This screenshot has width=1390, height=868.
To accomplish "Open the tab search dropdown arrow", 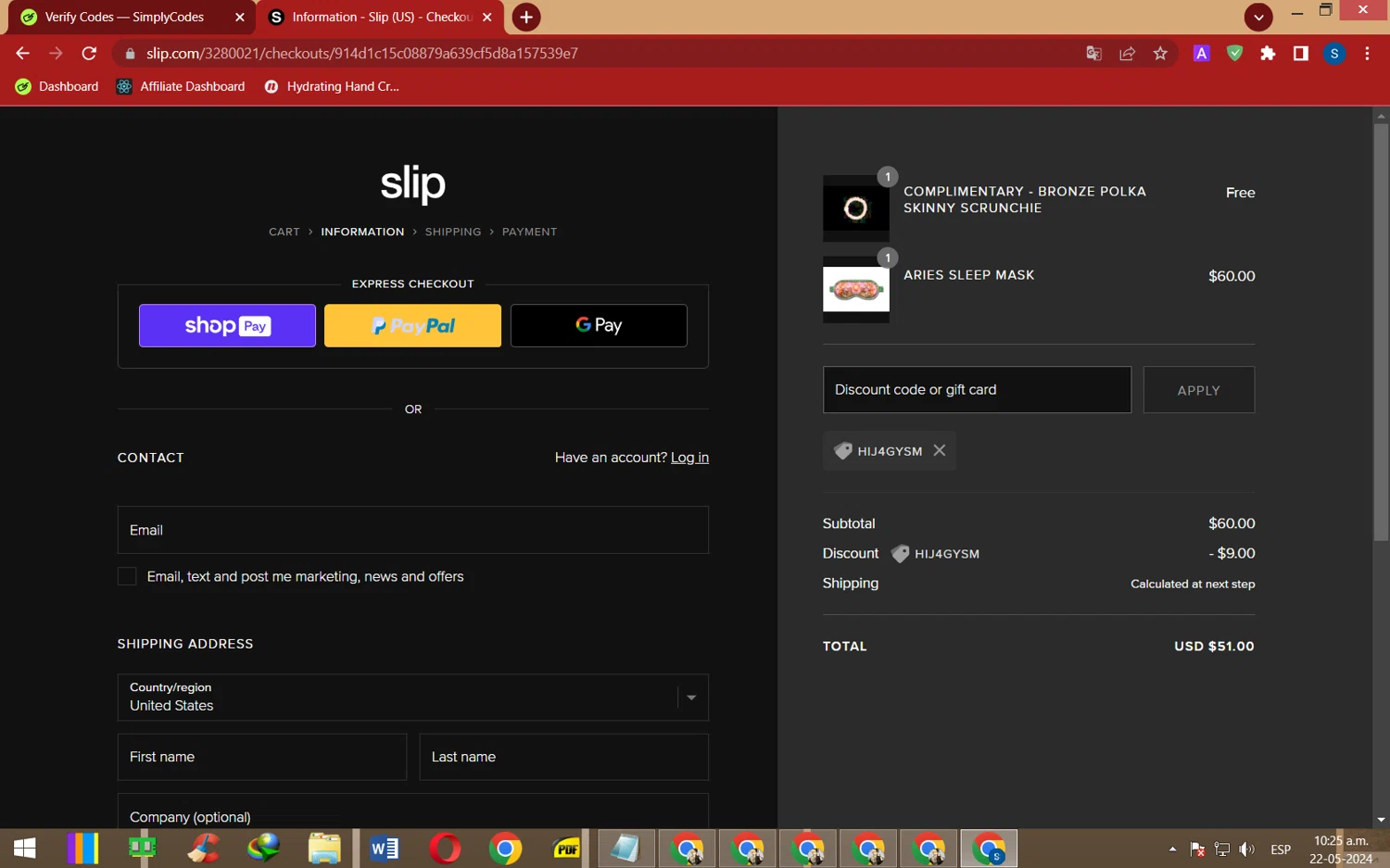I will (x=1257, y=17).
